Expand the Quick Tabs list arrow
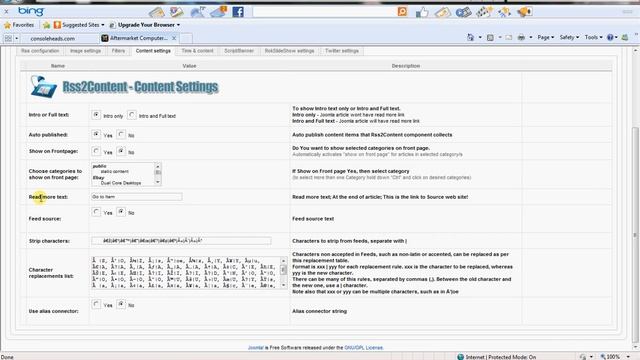The width and height of the screenshot is (640, 360). (17, 38)
